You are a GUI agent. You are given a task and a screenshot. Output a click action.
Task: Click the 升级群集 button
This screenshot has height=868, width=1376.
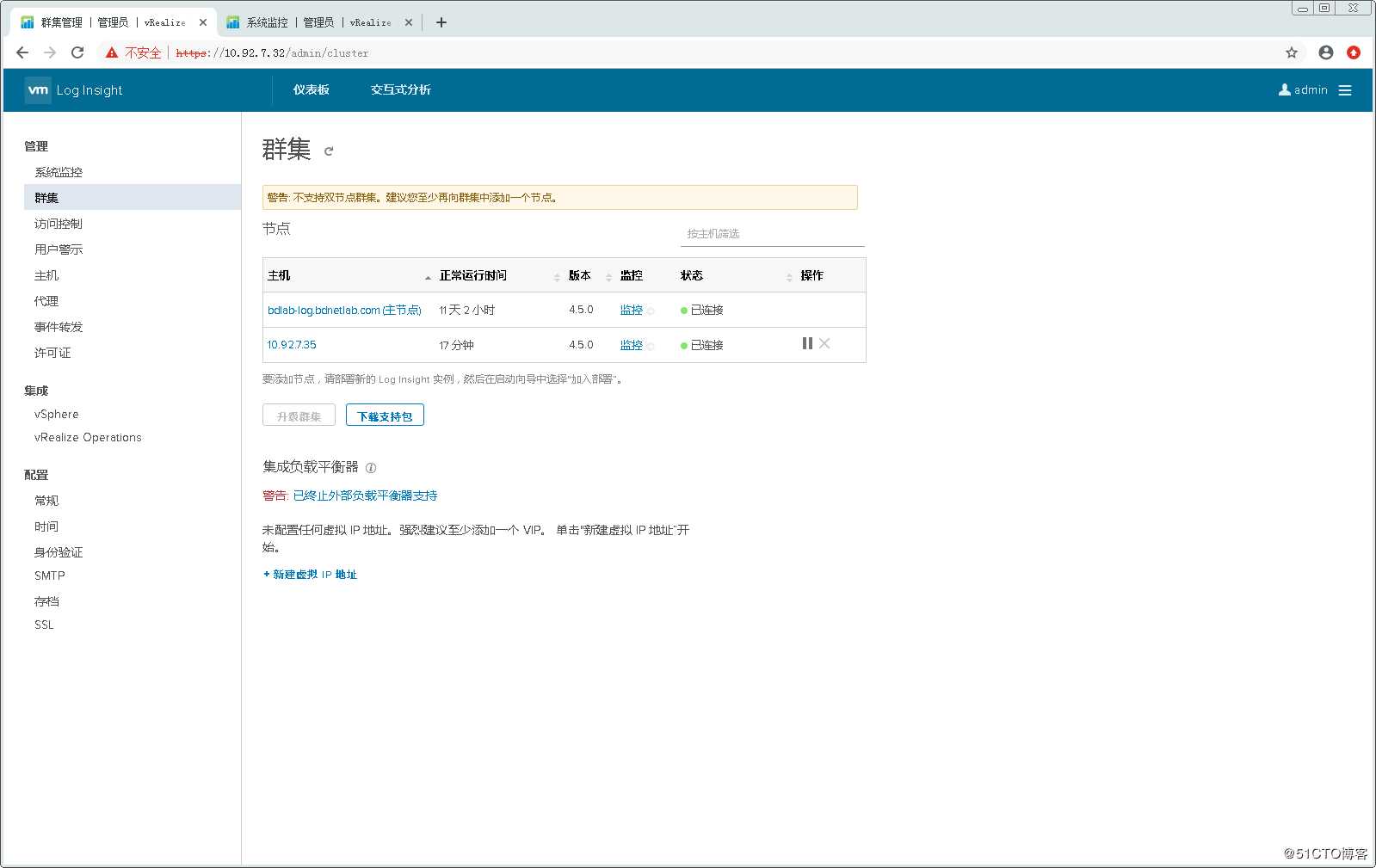299,416
